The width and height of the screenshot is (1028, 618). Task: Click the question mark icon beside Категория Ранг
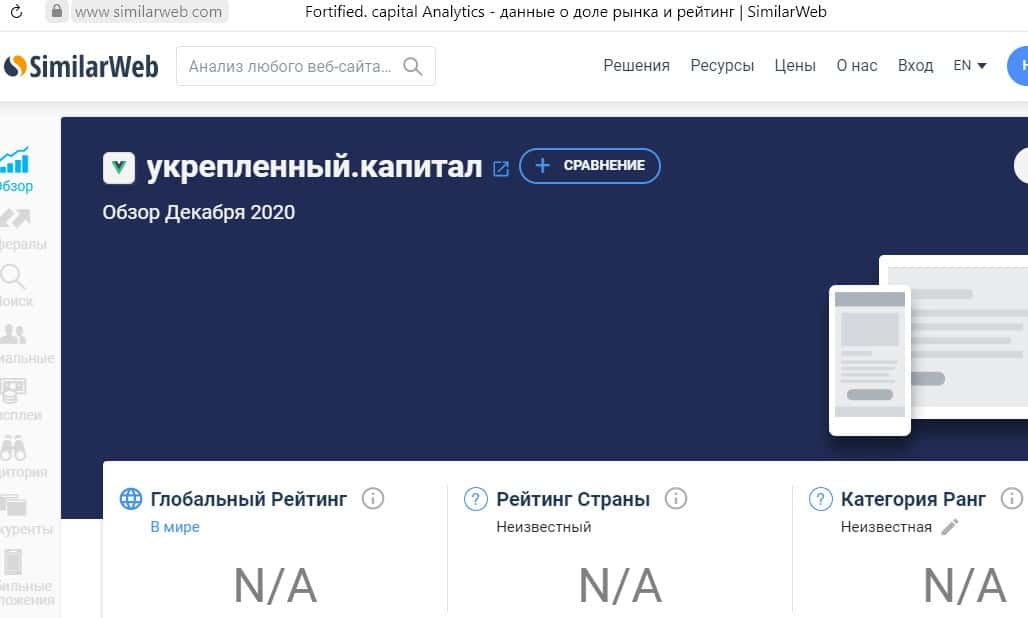coord(820,499)
